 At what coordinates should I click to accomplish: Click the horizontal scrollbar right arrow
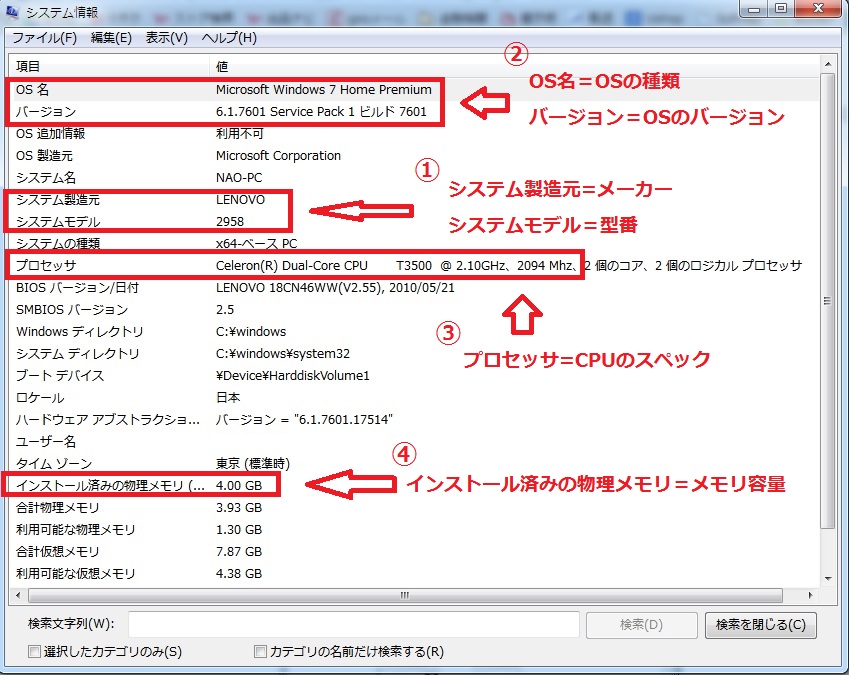(809, 596)
